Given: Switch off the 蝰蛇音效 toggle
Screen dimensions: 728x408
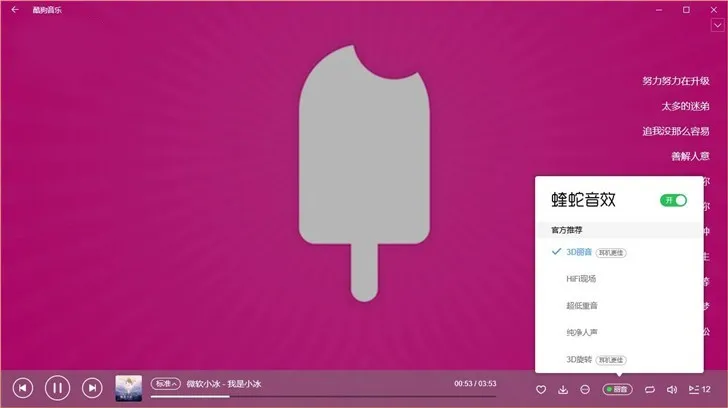Looking at the screenshot, I should [x=673, y=200].
